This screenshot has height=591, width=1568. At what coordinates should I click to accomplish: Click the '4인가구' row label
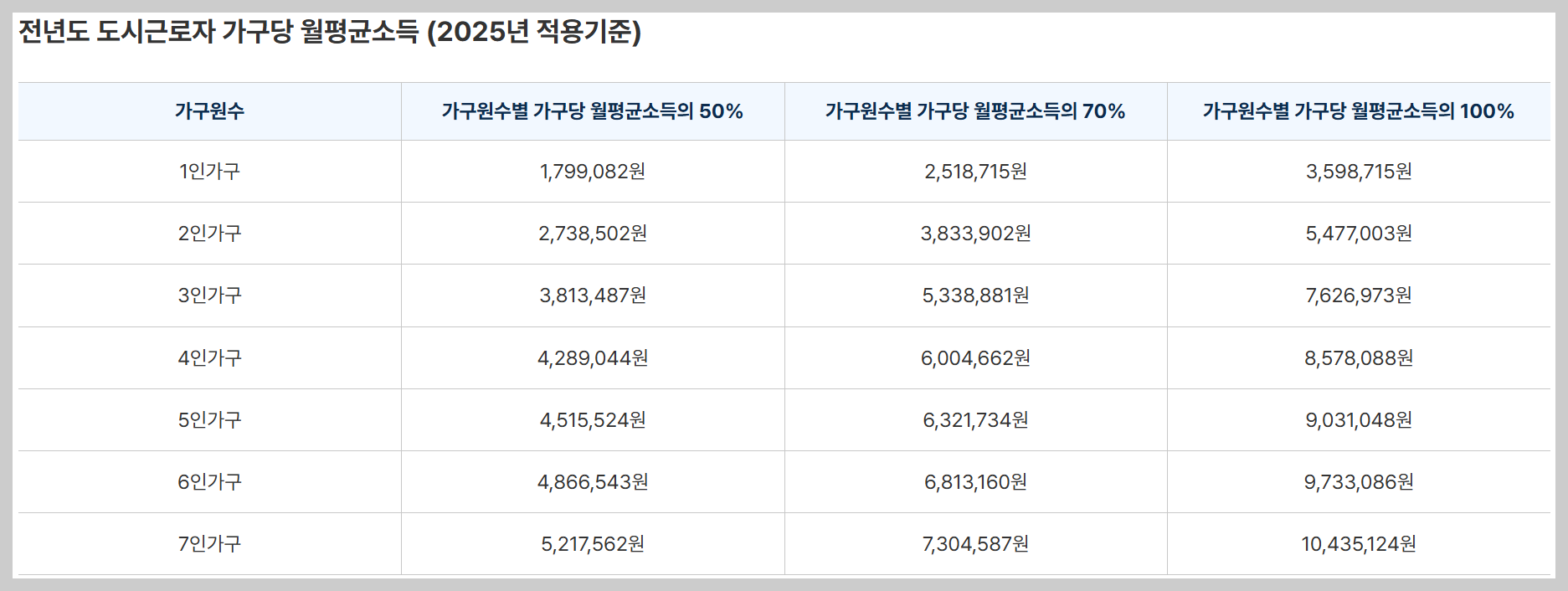(209, 358)
